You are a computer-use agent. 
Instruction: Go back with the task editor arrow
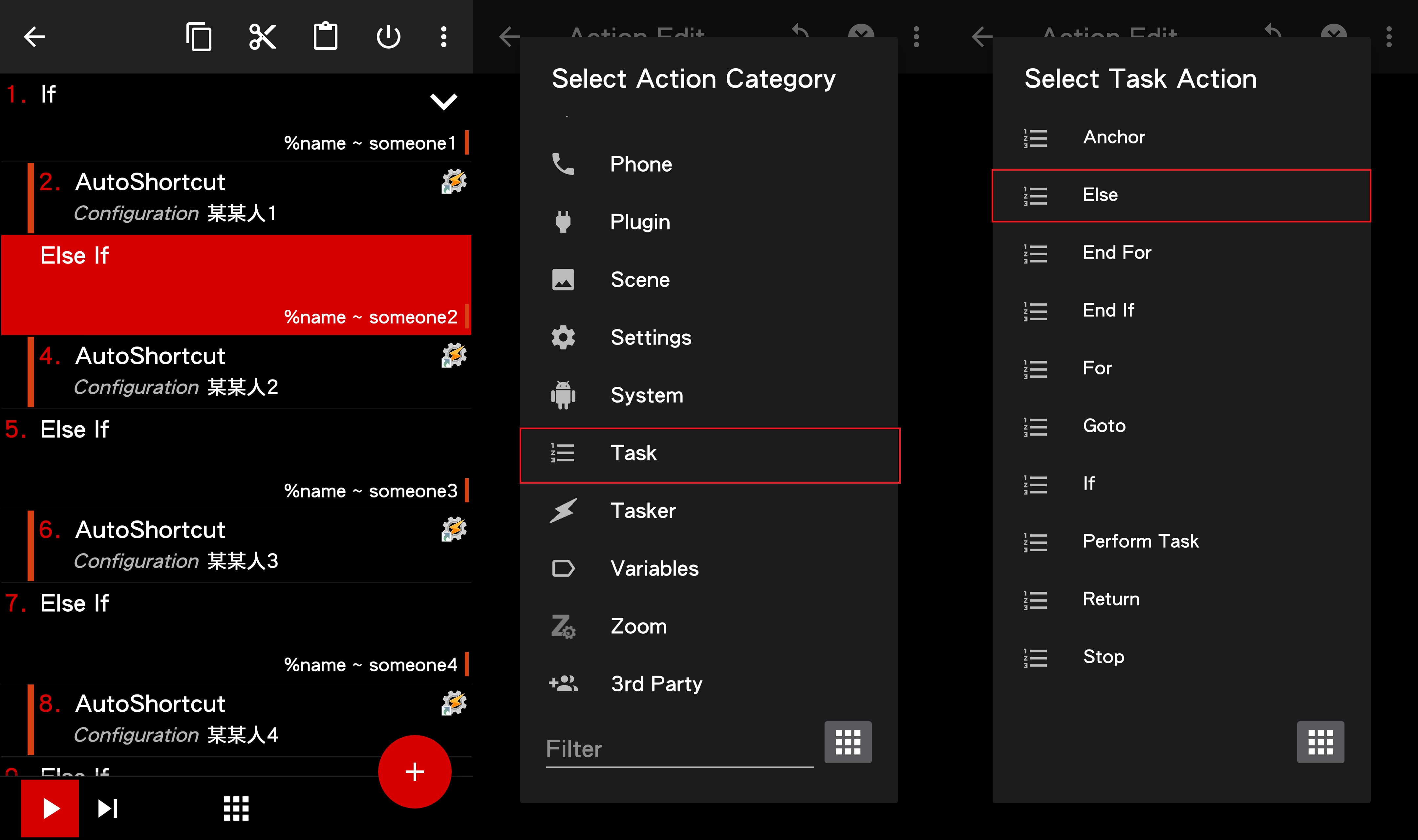34,37
